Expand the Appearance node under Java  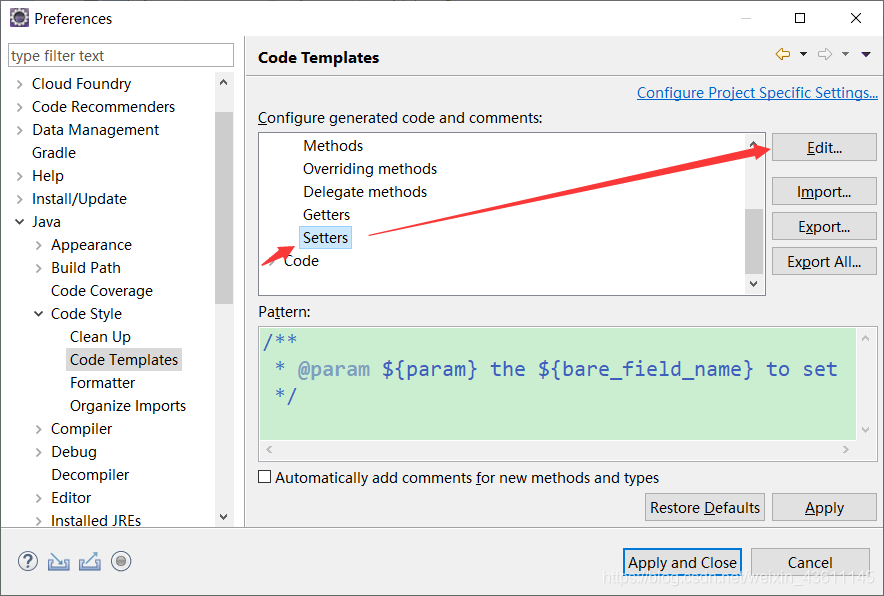[x=39, y=245]
